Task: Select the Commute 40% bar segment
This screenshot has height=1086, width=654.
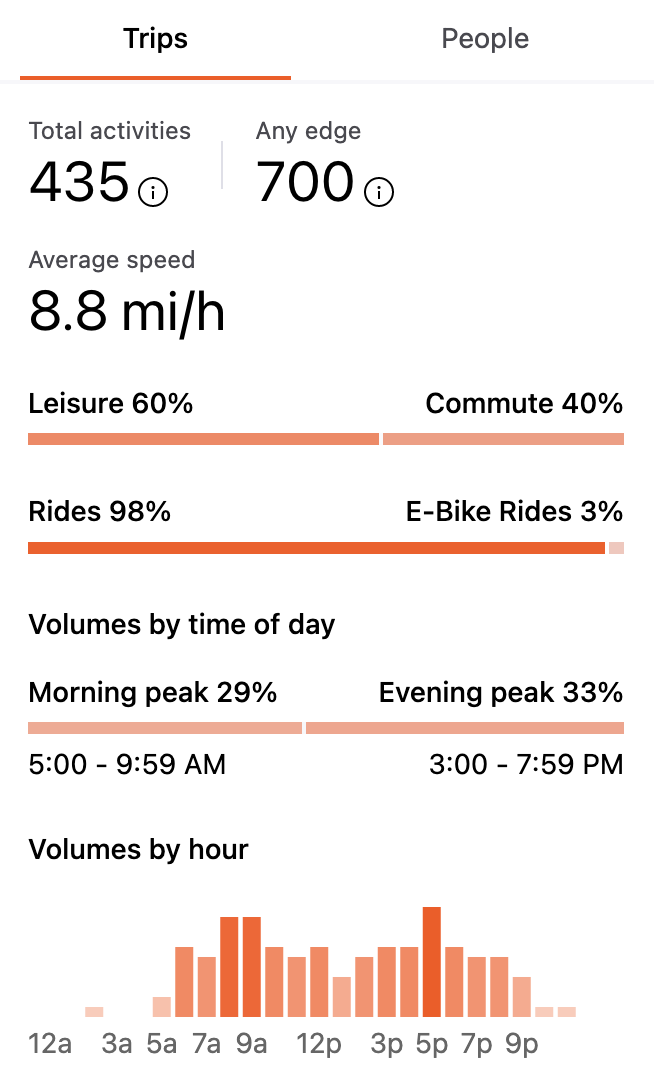Action: pos(504,439)
